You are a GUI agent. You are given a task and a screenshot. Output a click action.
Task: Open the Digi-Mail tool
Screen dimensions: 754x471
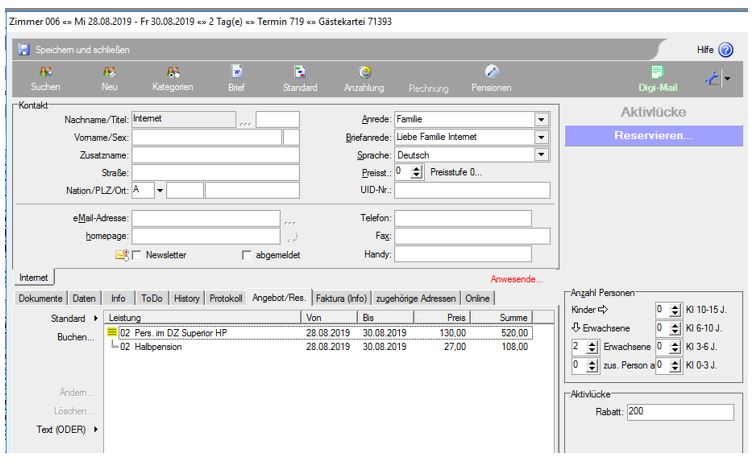click(657, 79)
